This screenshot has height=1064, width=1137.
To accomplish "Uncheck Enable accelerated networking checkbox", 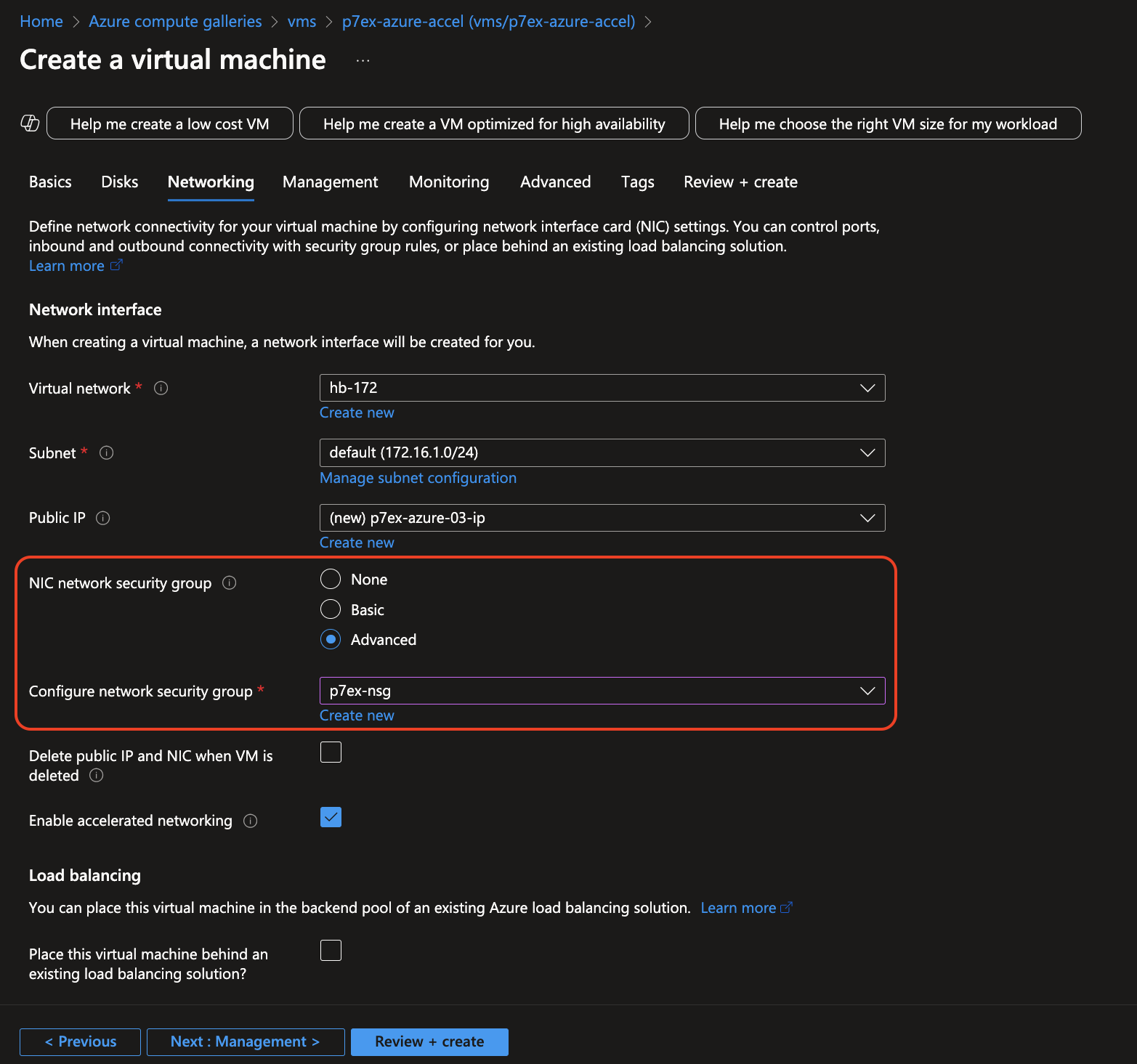I will [331, 817].
